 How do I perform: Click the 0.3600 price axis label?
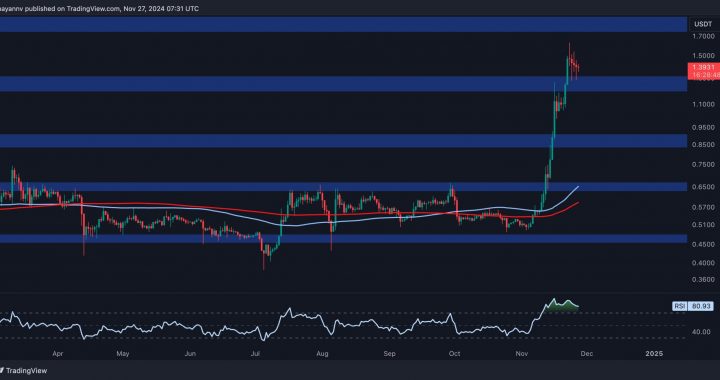(704, 279)
